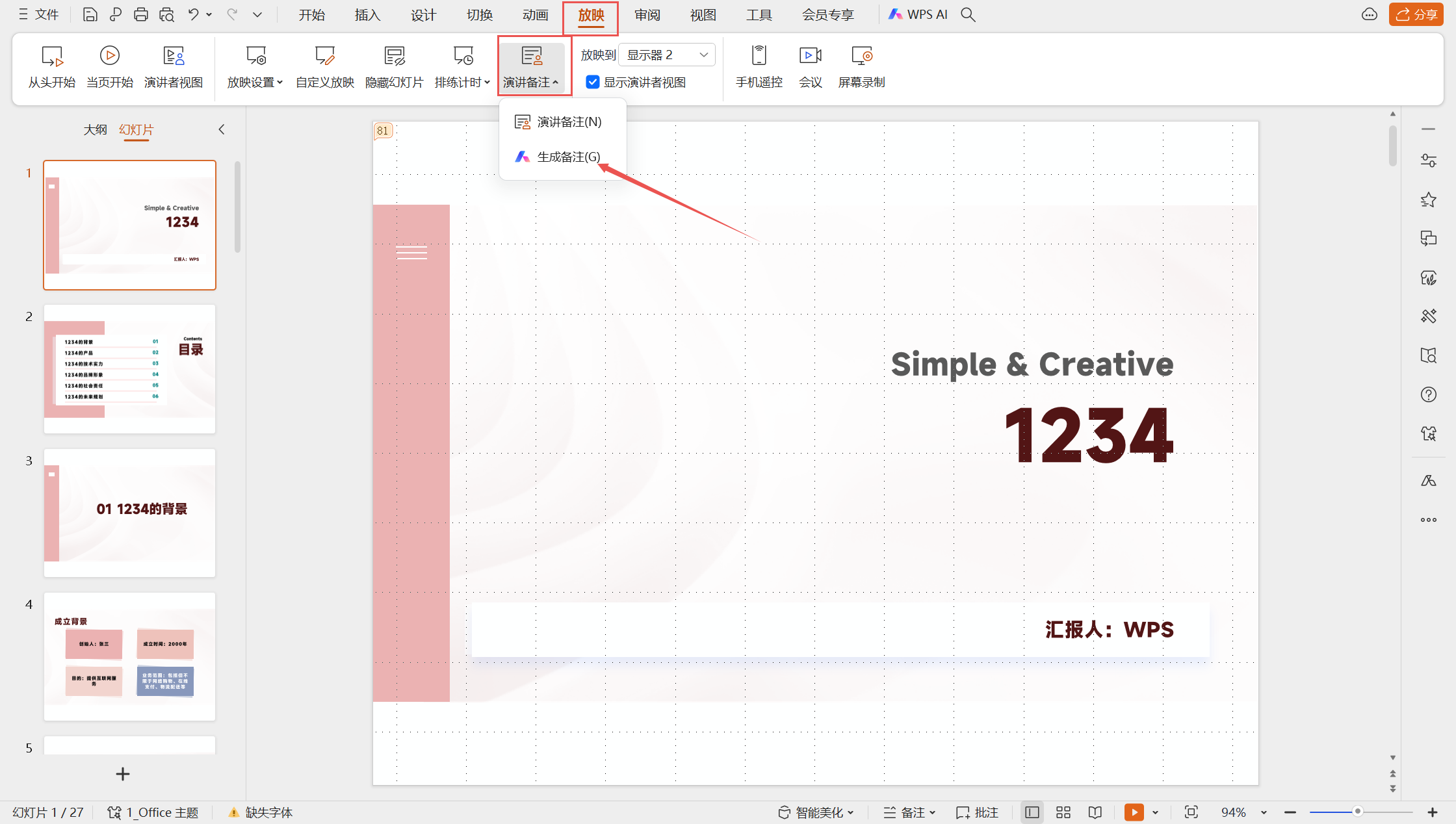Collapse the slide panel with the chevron
The width and height of the screenshot is (1456, 824).
pyautogui.click(x=222, y=129)
